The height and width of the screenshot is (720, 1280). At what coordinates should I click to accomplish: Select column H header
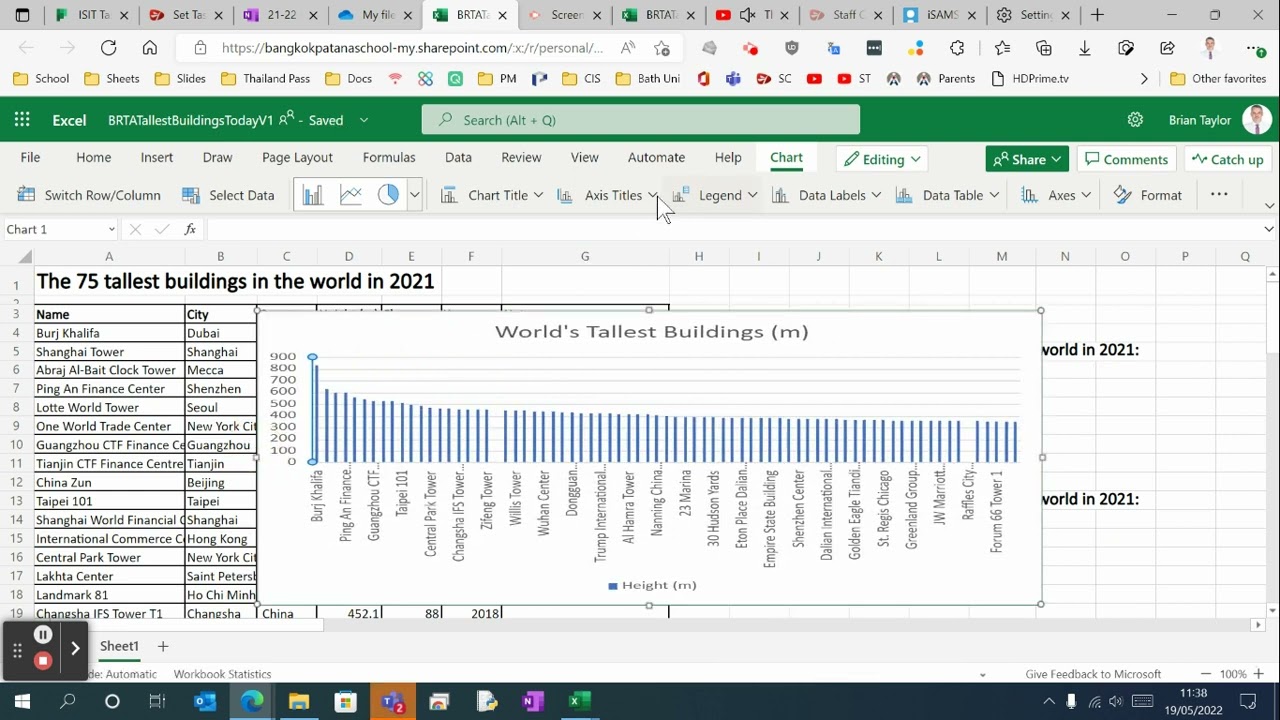699,256
